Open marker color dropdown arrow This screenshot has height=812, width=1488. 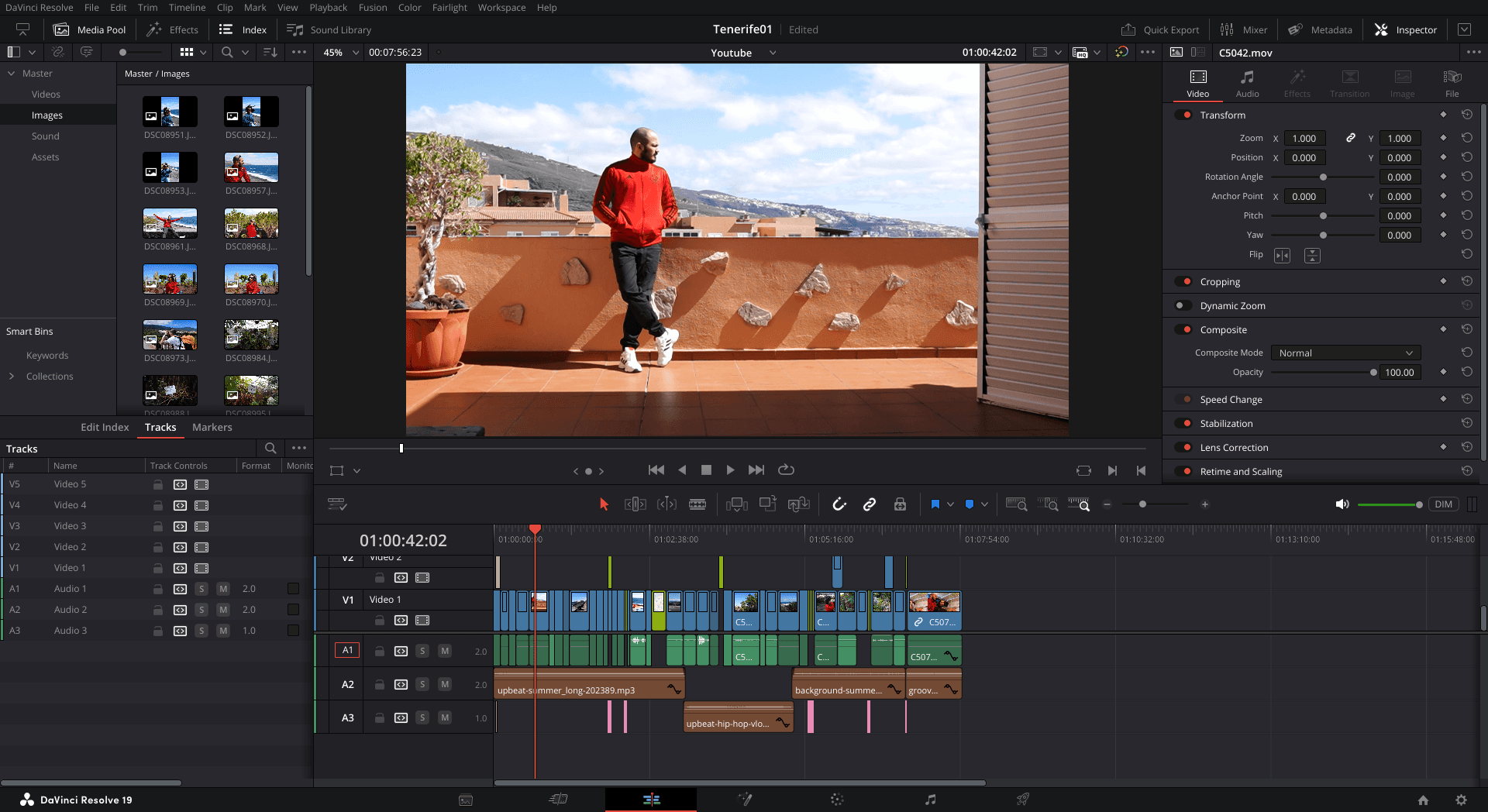pyautogui.click(x=984, y=504)
